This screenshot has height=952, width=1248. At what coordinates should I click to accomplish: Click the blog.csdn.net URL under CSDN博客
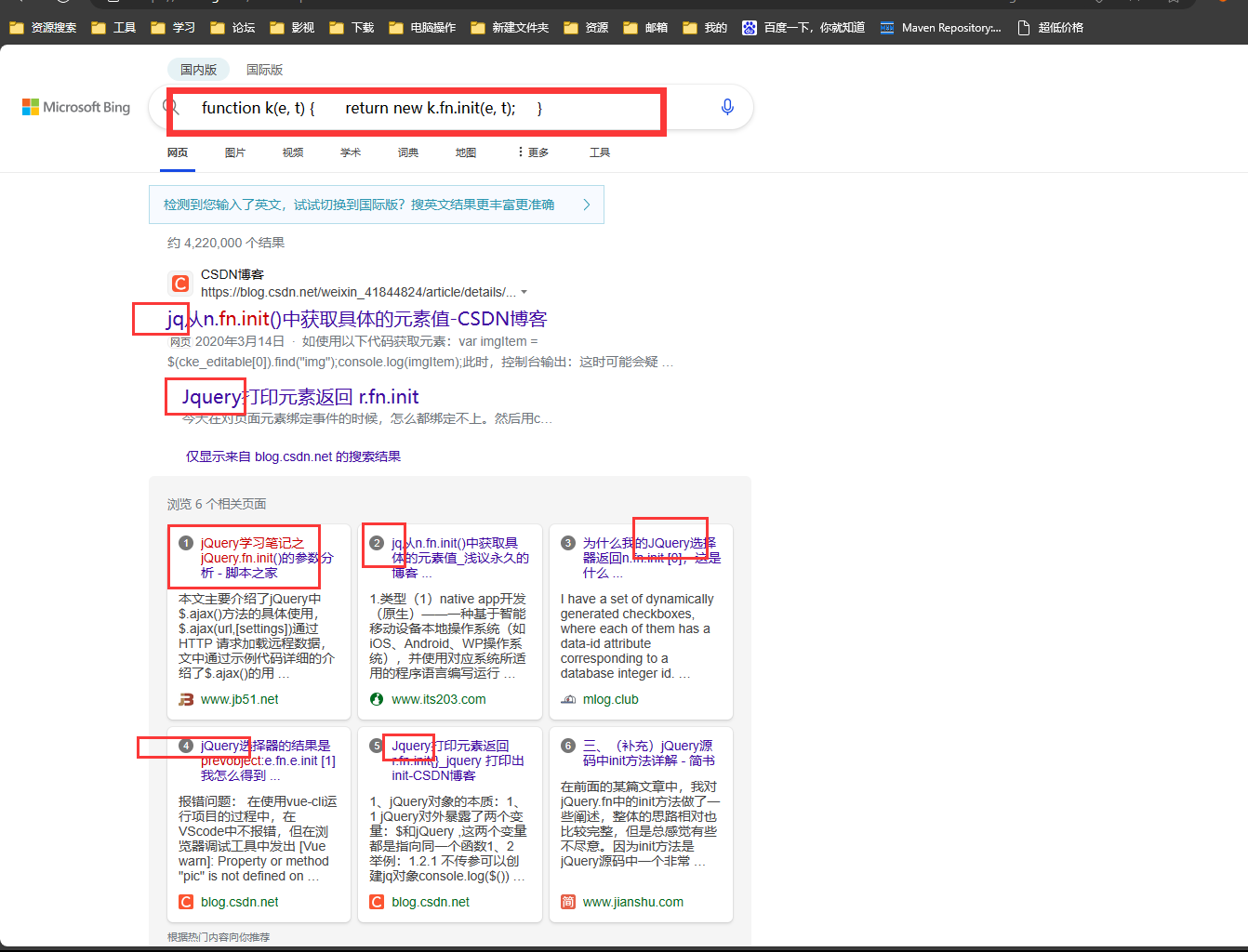tap(358, 292)
